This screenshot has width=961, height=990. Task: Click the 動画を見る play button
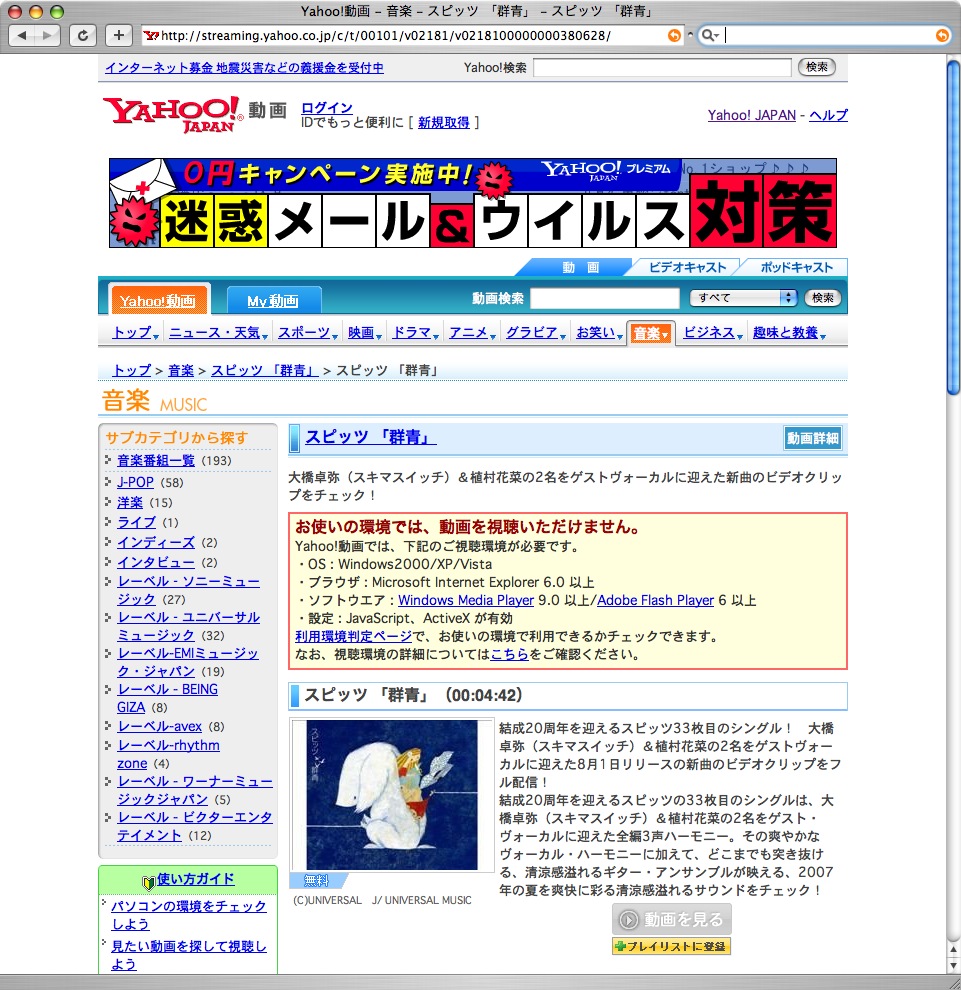pos(671,919)
